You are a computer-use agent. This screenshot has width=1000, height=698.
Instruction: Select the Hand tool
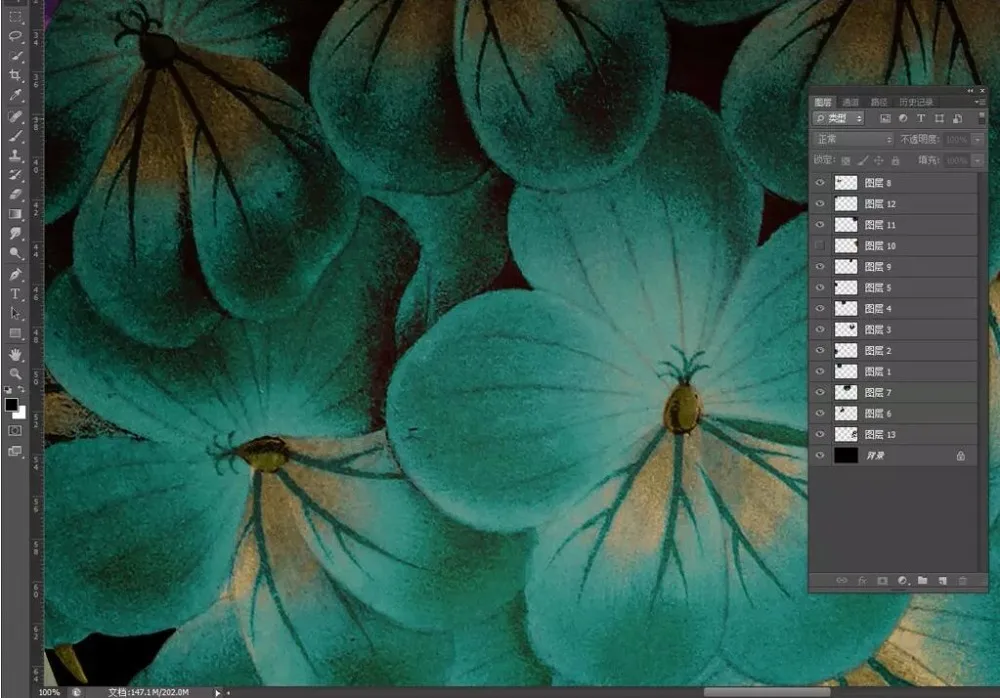[15, 354]
